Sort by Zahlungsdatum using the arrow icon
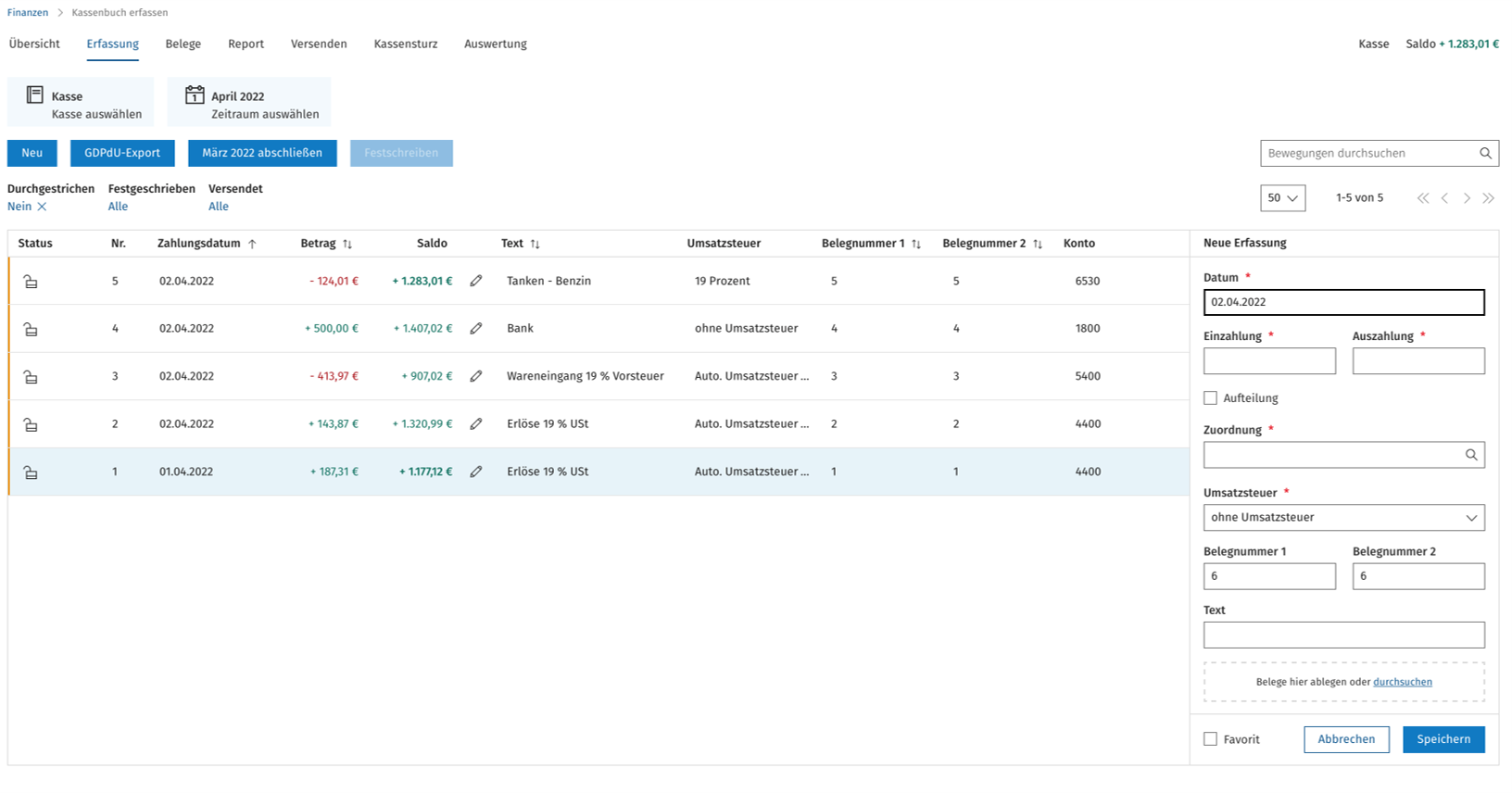Image resolution: width=1512 pixels, height=793 pixels. point(252,244)
